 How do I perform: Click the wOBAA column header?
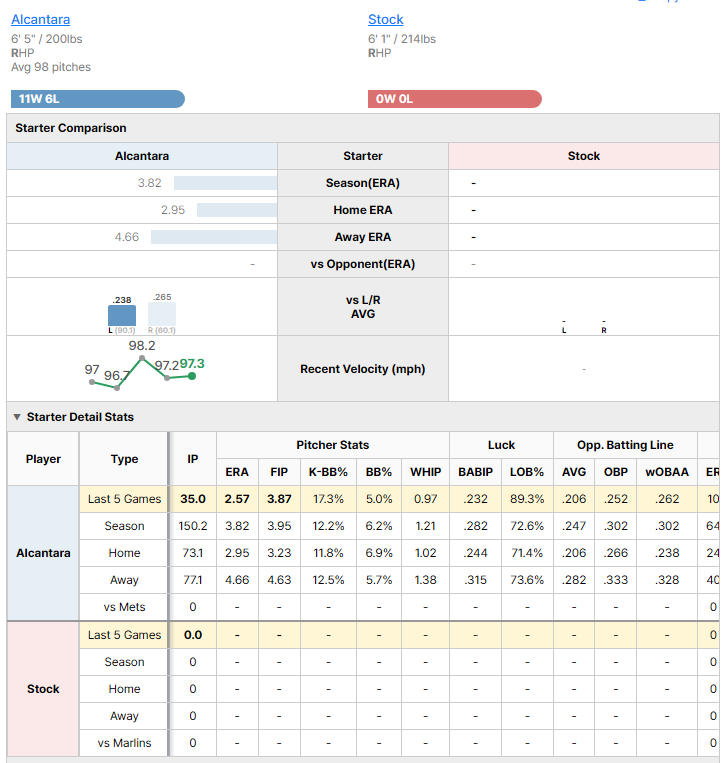667,472
